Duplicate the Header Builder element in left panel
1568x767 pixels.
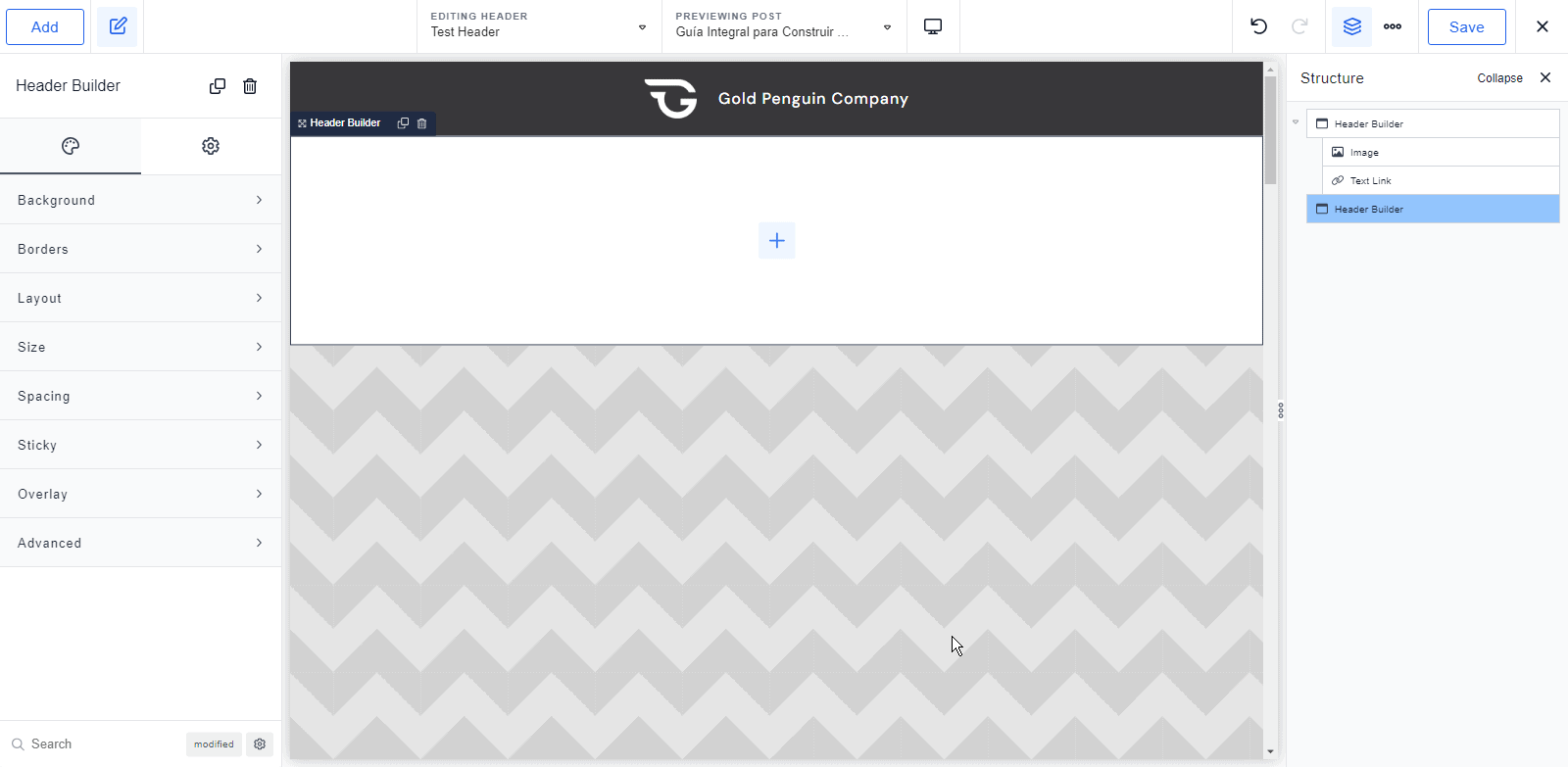pyautogui.click(x=218, y=86)
